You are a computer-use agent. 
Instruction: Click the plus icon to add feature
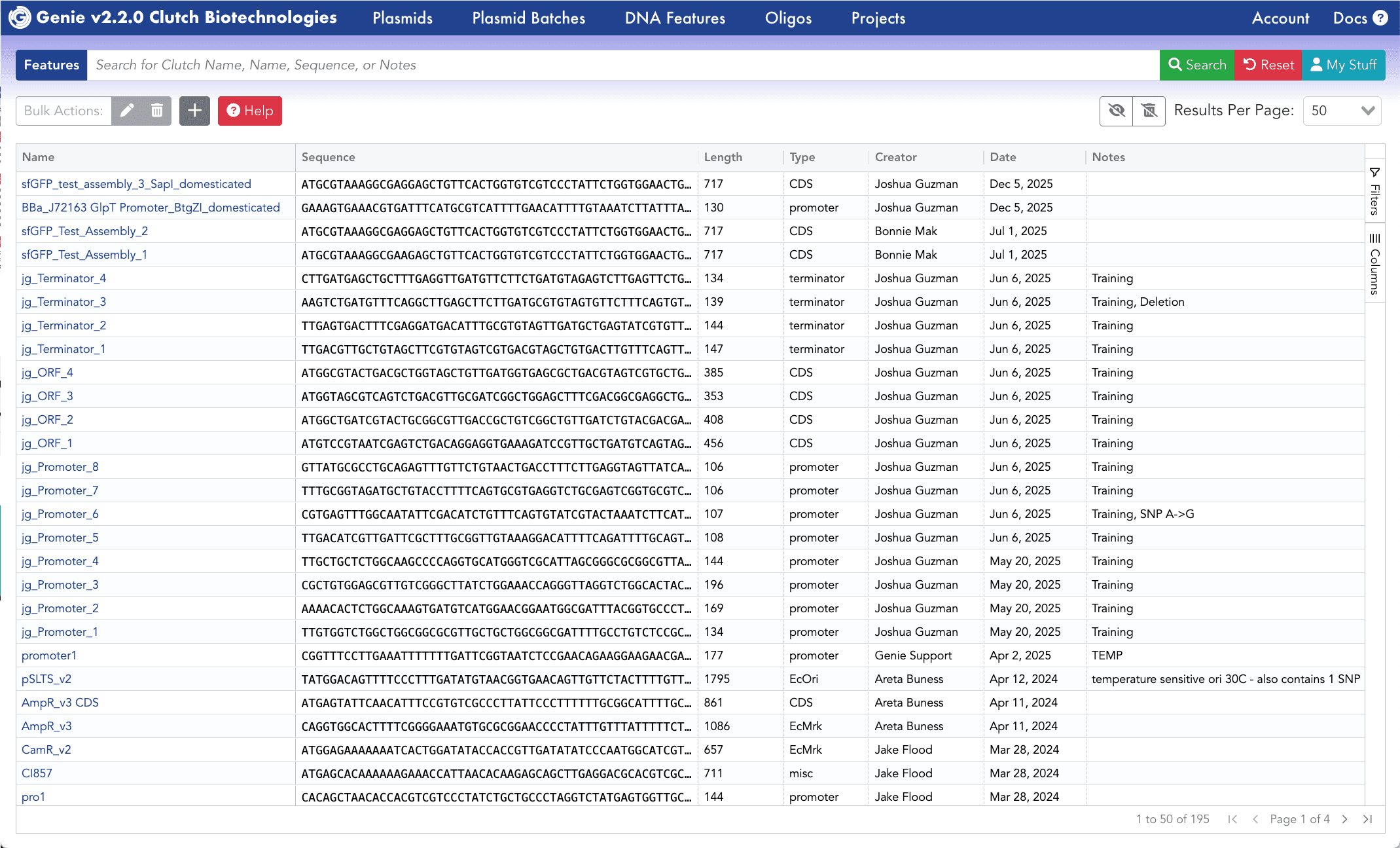pyautogui.click(x=194, y=111)
